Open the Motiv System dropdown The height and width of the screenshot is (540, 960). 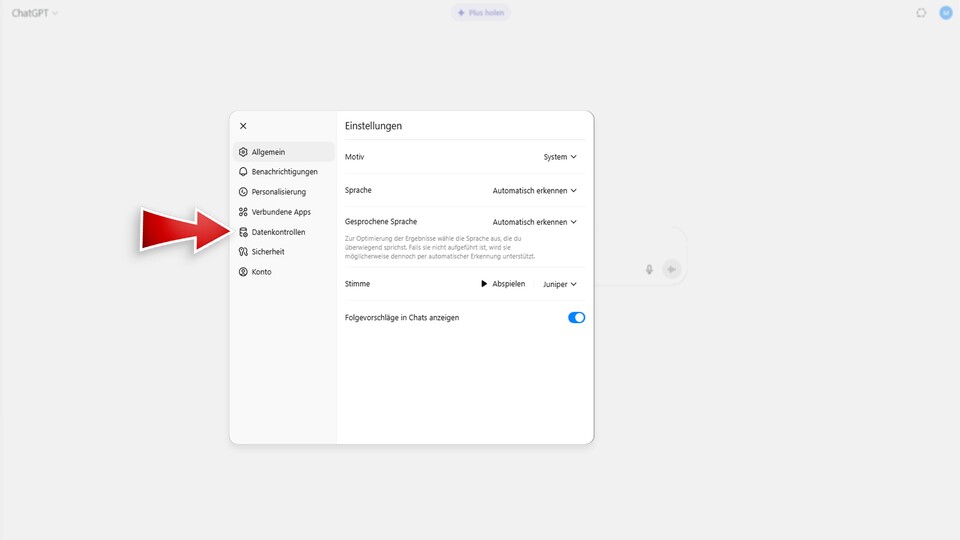(560, 157)
